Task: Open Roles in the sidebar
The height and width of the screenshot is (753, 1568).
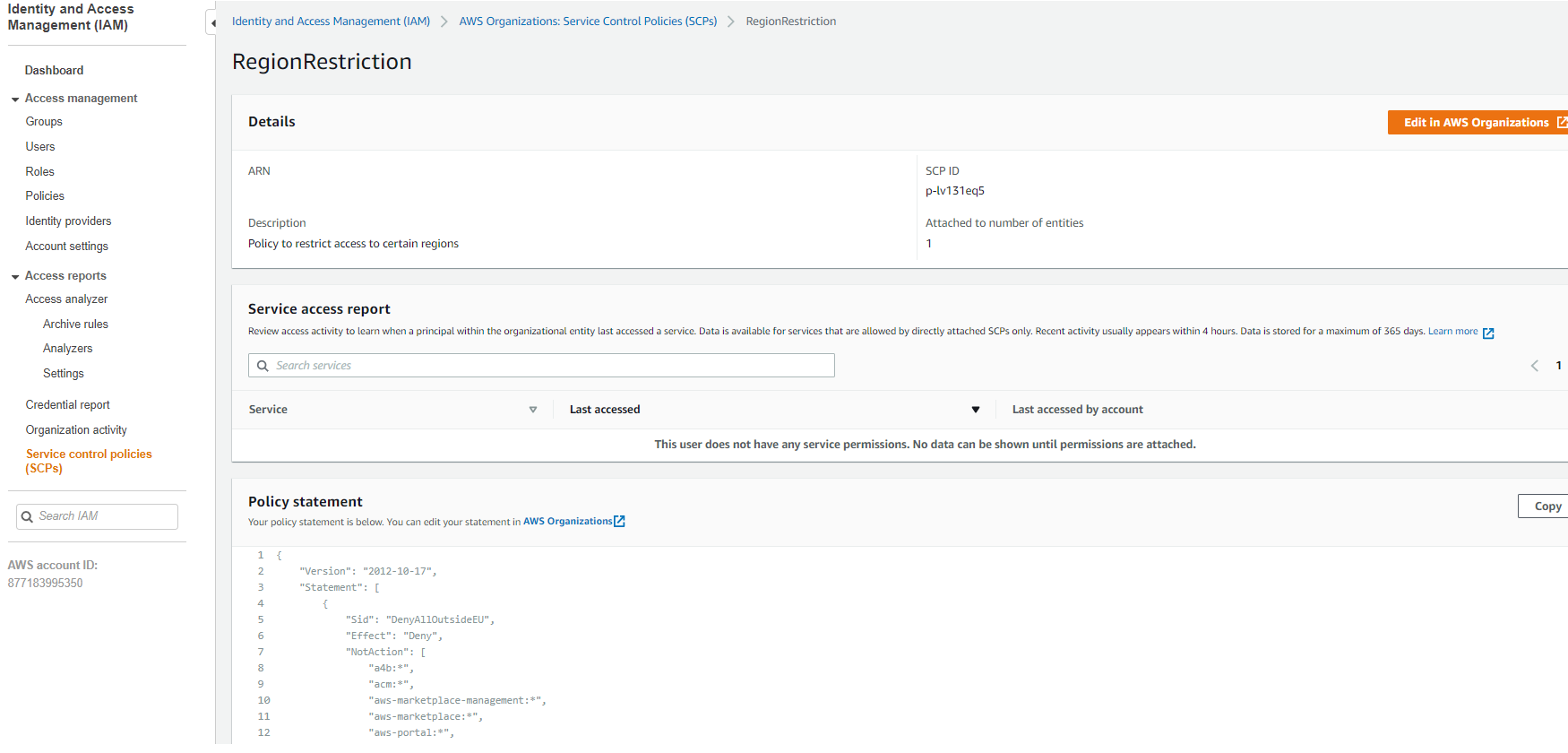Action: (x=40, y=172)
